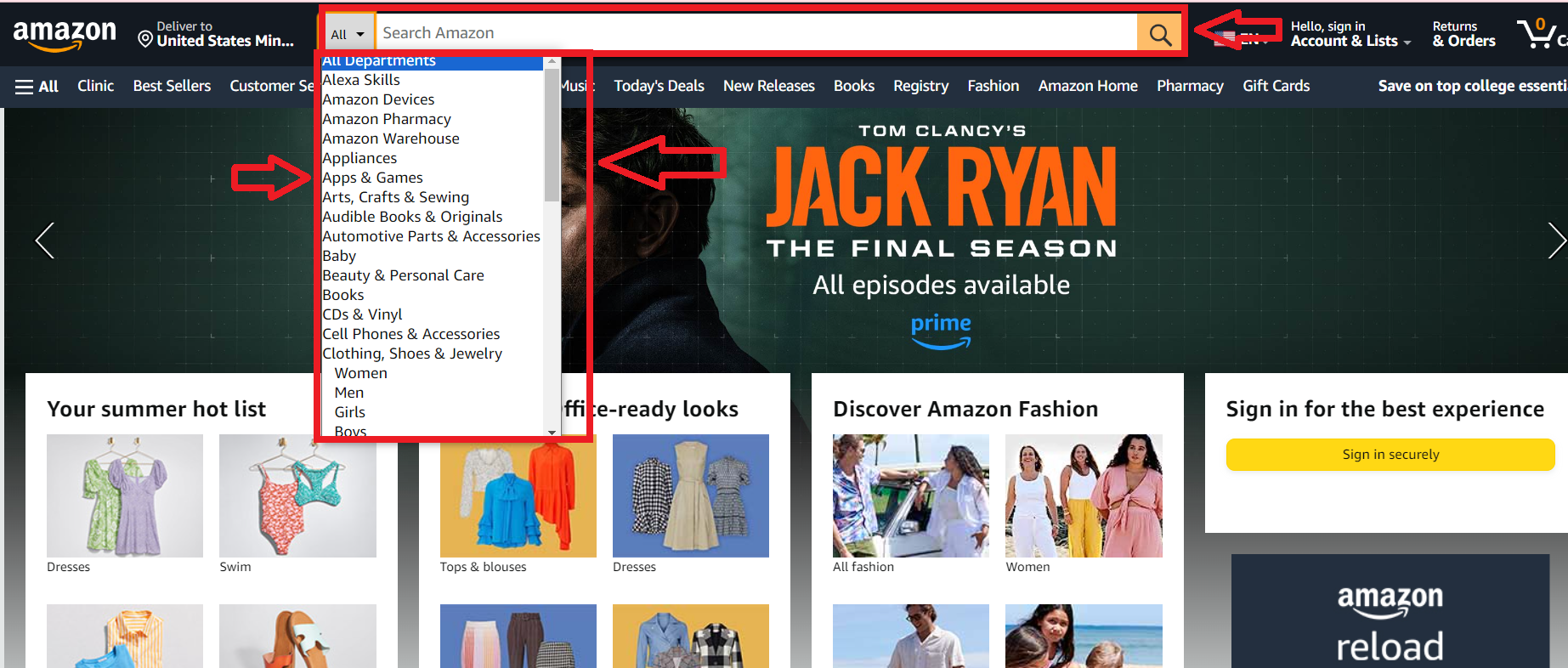
Task: Click scroll-down arrow of department list
Action: coord(552,433)
